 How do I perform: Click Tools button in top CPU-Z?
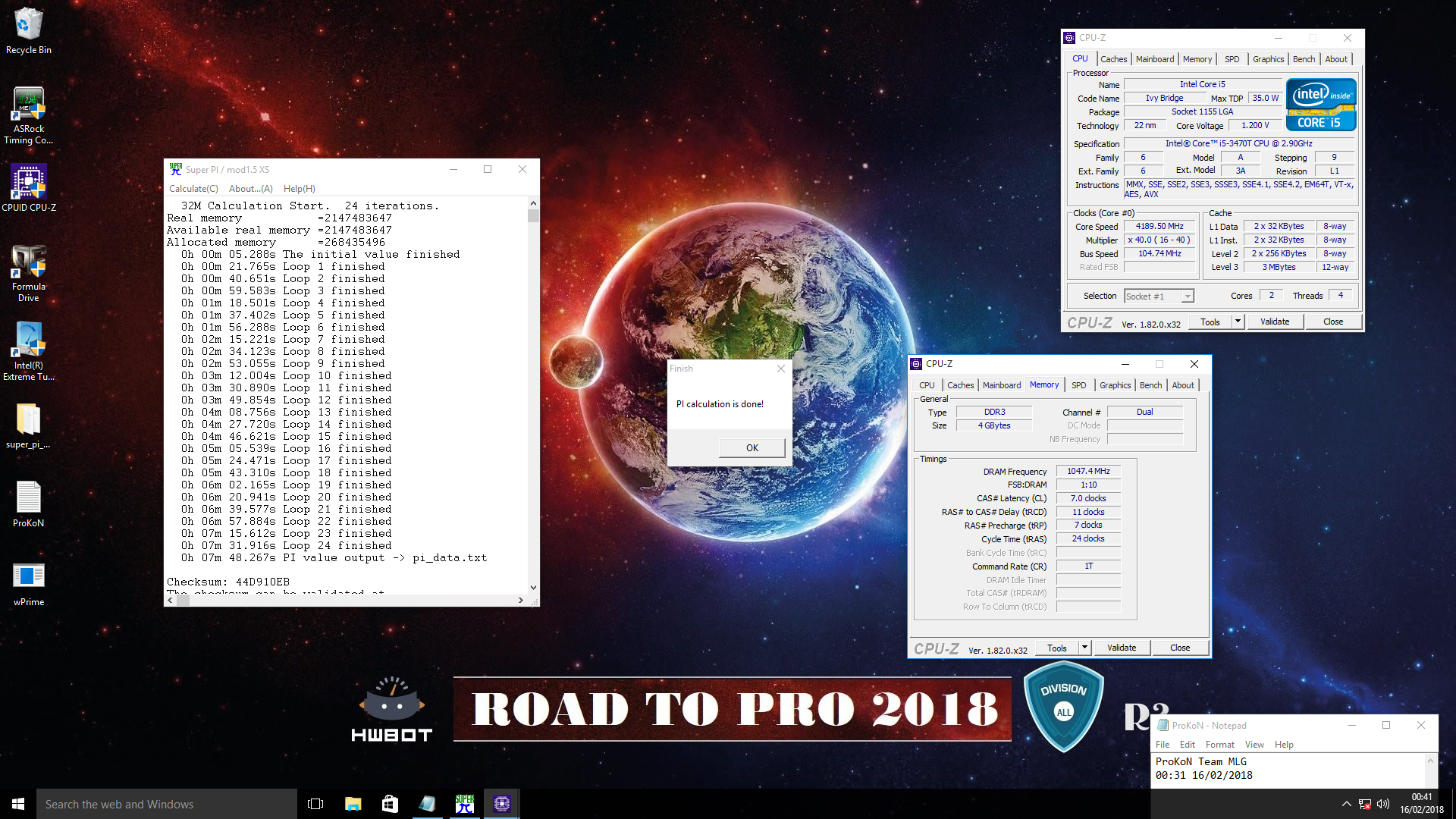(1210, 322)
